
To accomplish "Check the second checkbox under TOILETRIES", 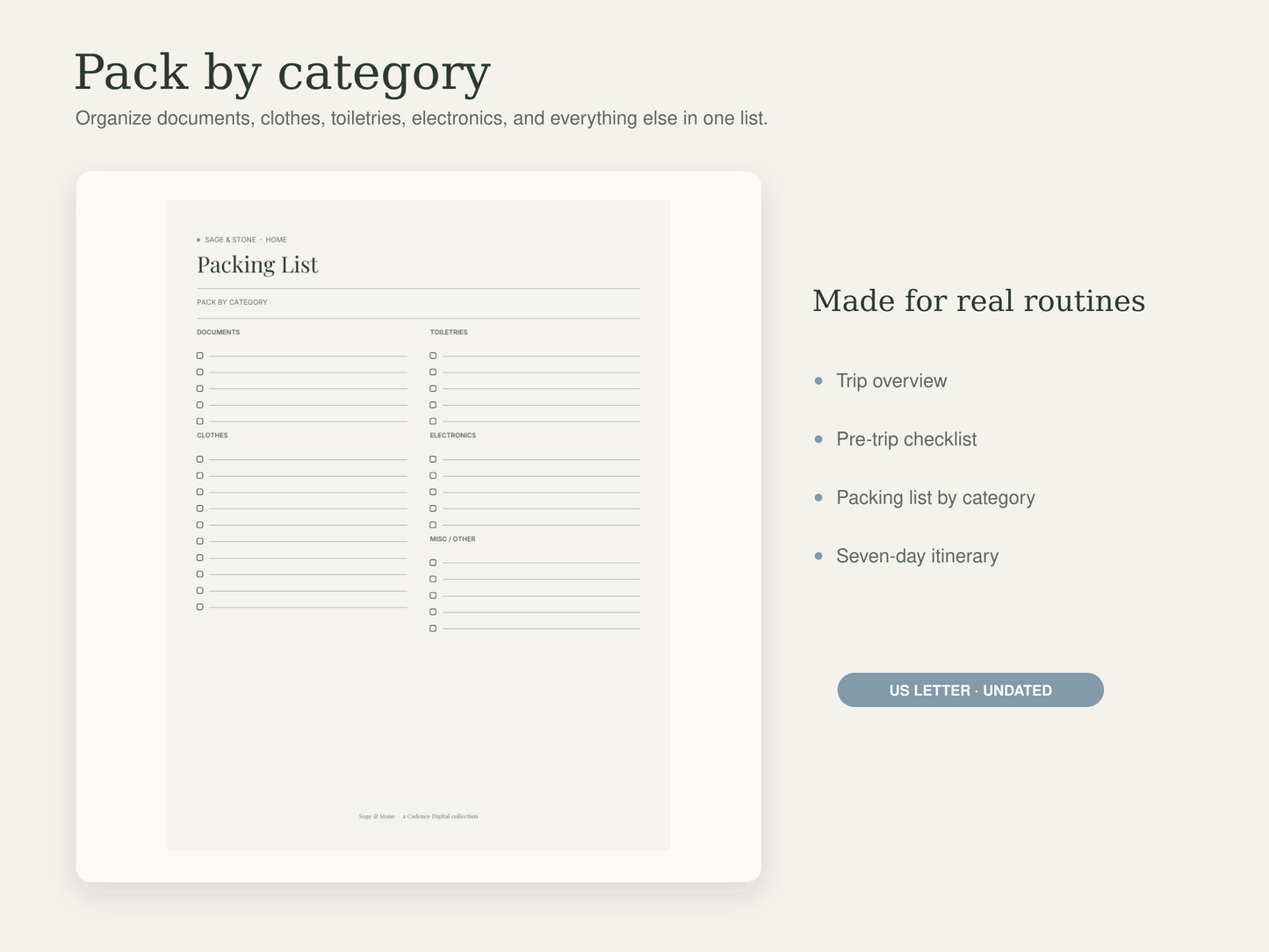I will 433,372.
